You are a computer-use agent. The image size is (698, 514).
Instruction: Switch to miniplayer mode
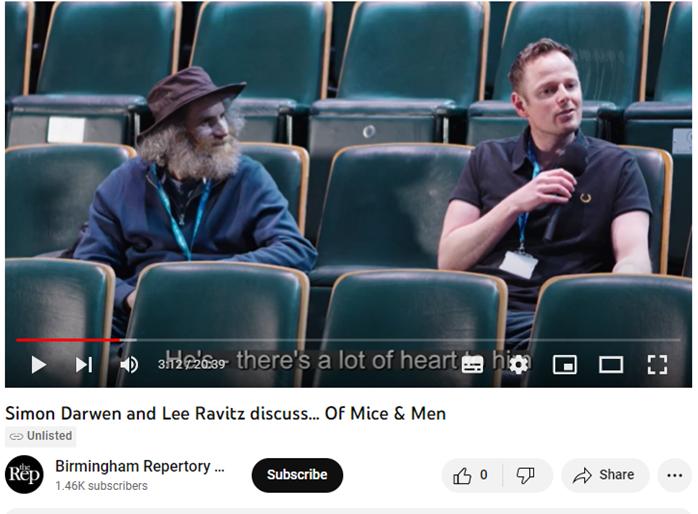coord(565,365)
